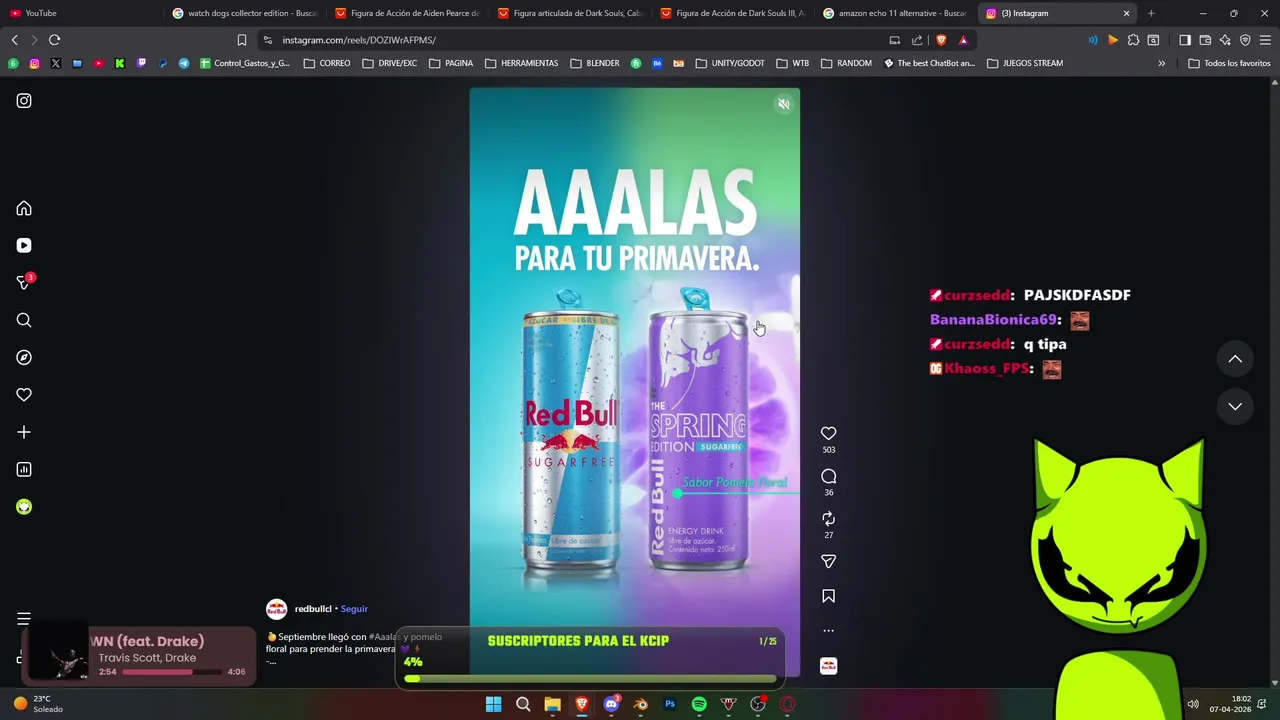This screenshot has height=720, width=1280.
Task: Open Blender from the taskbar
Action: 641,704
